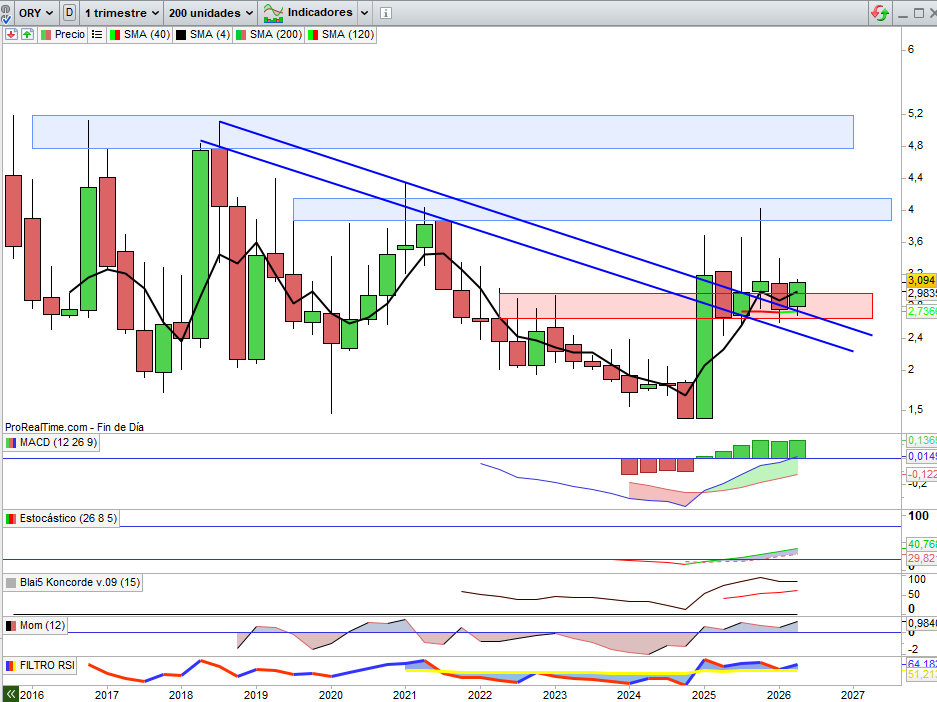This screenshot has width=937, height=702.
Task: Select the upper blue resistance rectangle
Action: tap(443, 132)
